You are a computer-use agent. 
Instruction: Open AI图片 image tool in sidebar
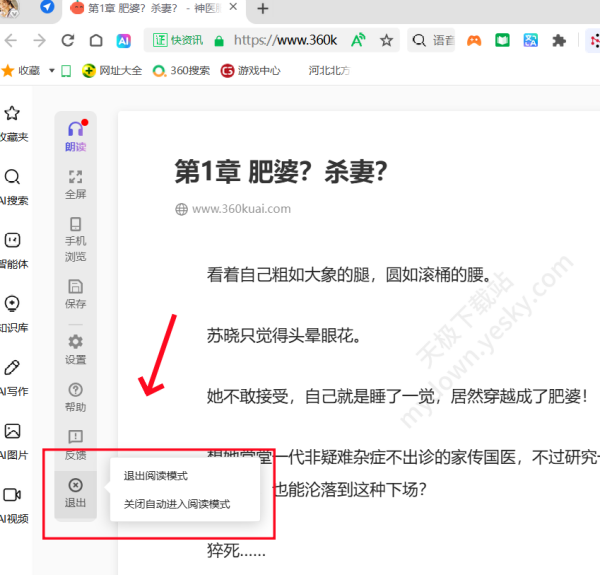(13, 438)
